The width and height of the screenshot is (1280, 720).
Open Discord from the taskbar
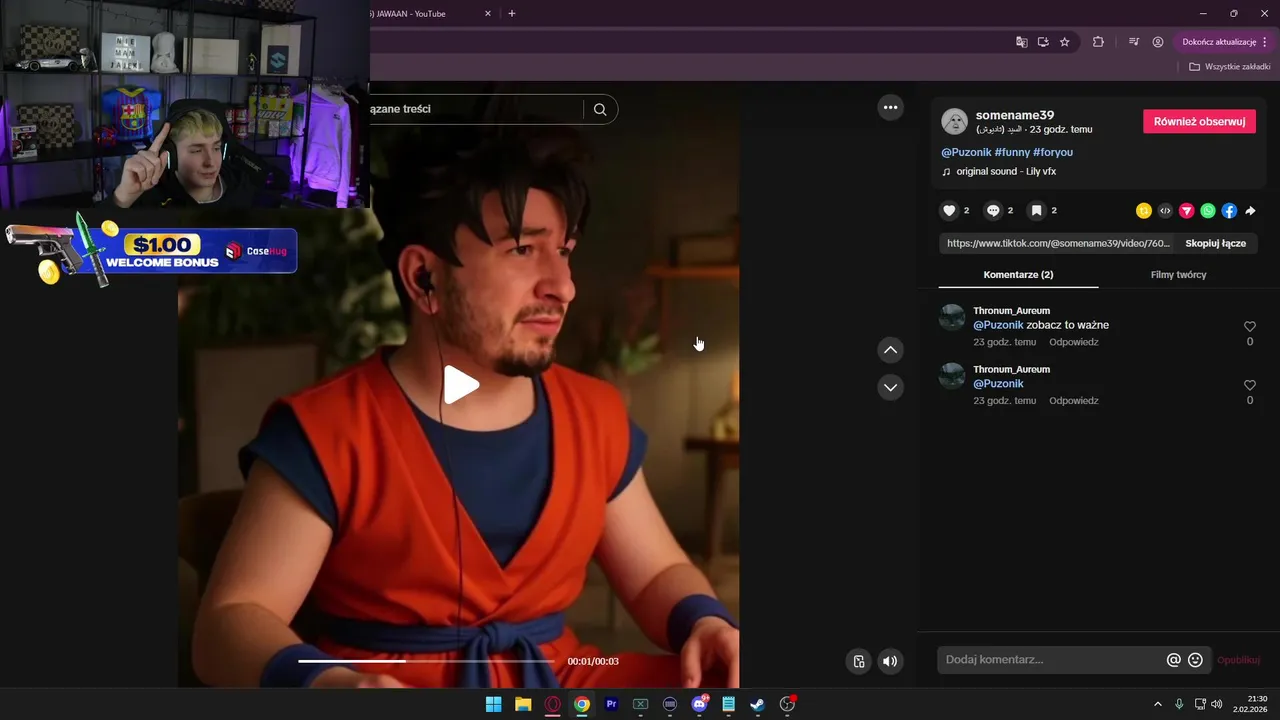[x=699, y=704]
